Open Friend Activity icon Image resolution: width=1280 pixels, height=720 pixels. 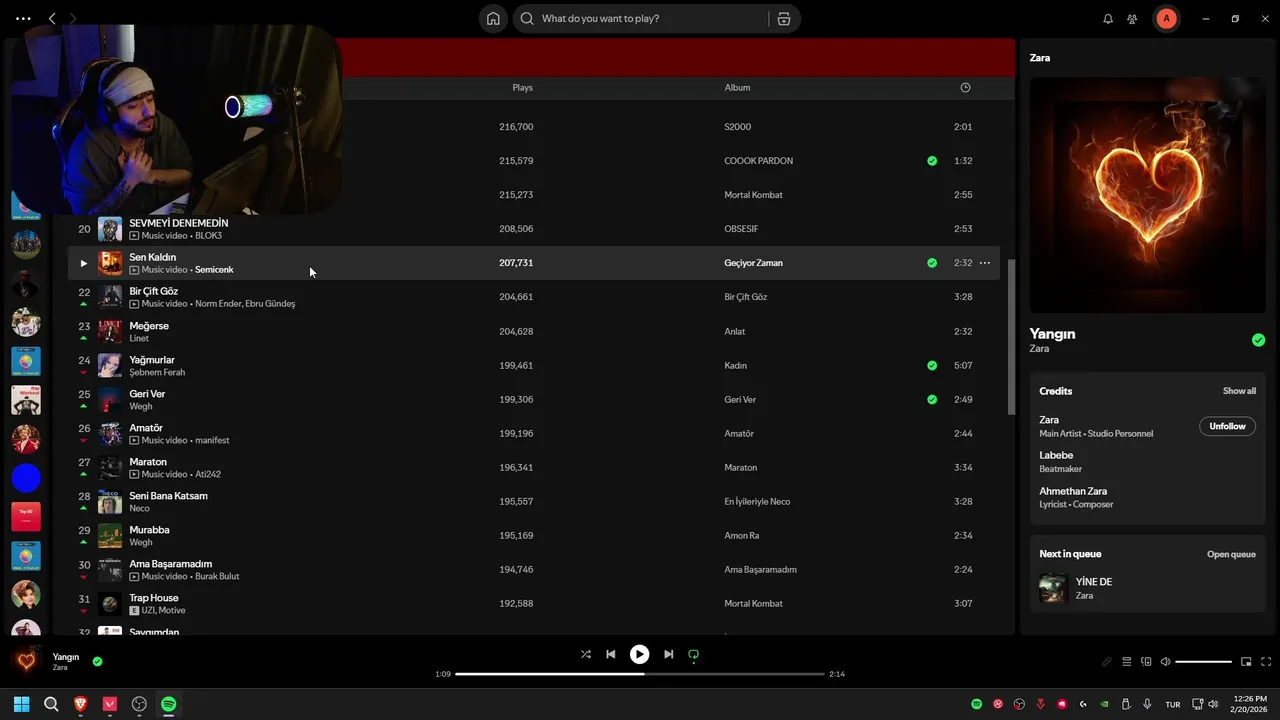coord(1132,19)
